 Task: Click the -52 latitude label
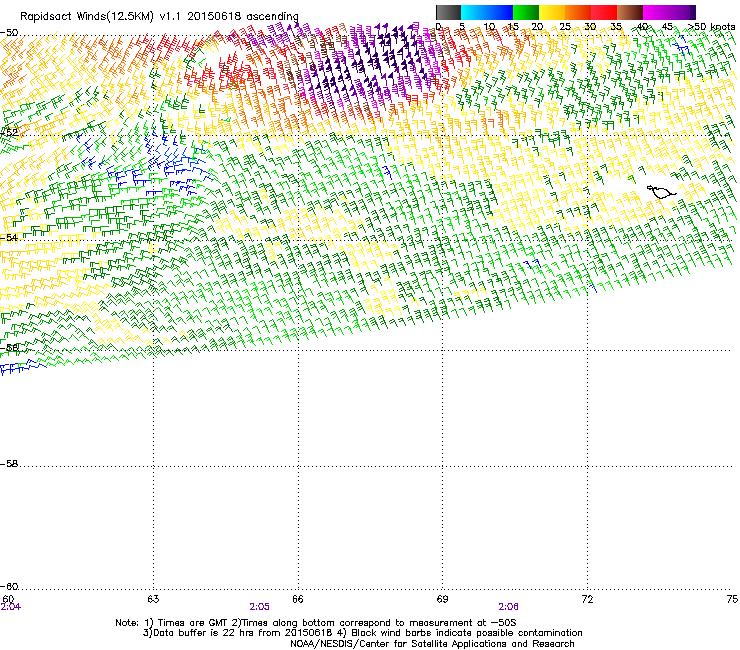9,133
